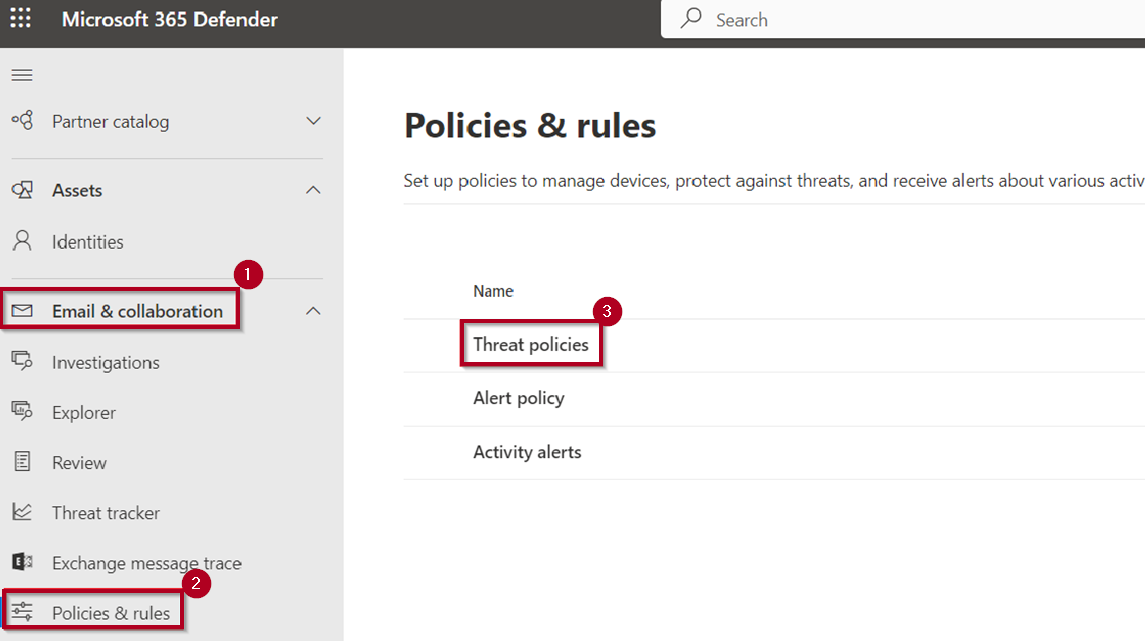The image size is (1145, 641).
Task: Collapse the Assets section chevron
Action: pyautogui.click(x=313, y=190)
